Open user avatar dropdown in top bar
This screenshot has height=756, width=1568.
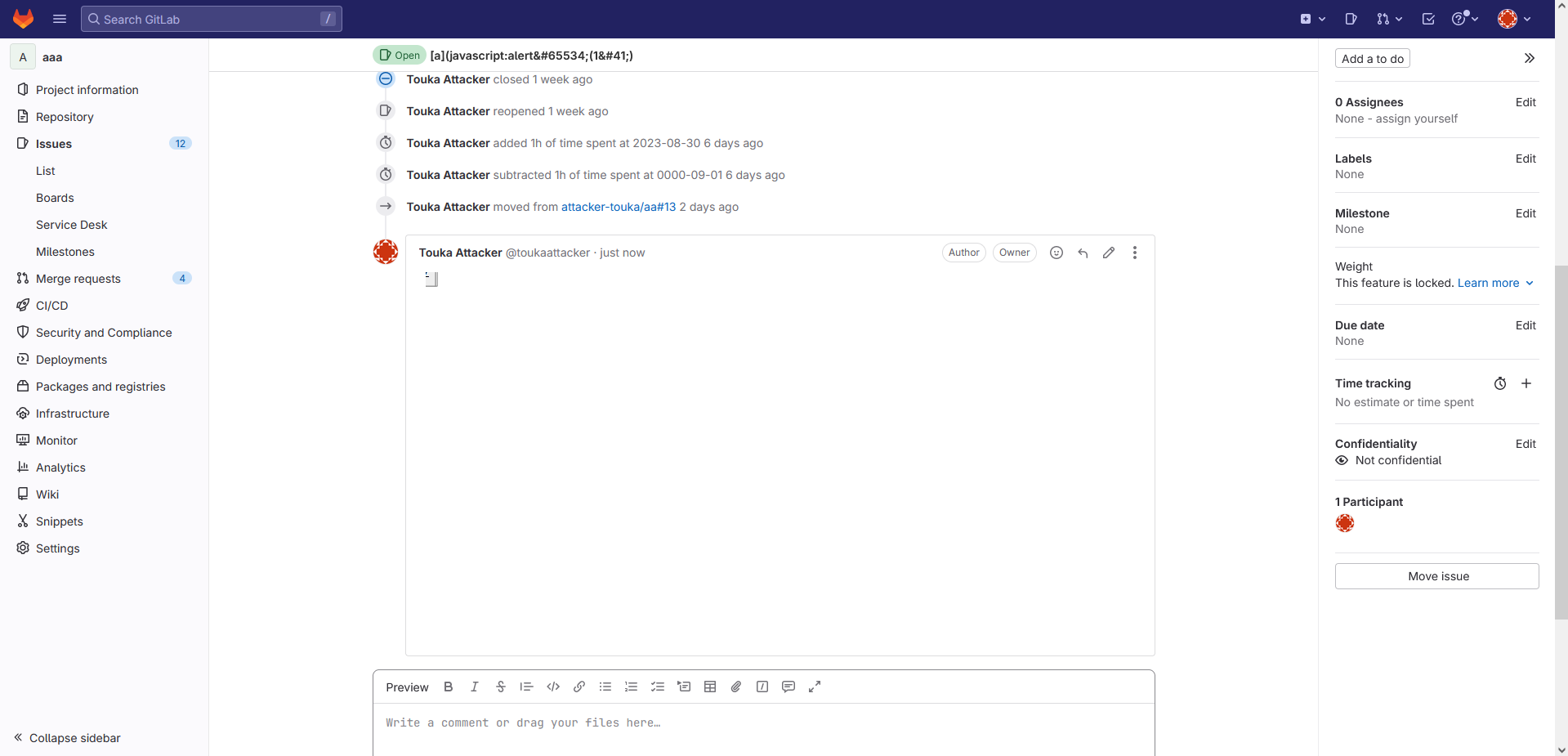click(1514, 19)
